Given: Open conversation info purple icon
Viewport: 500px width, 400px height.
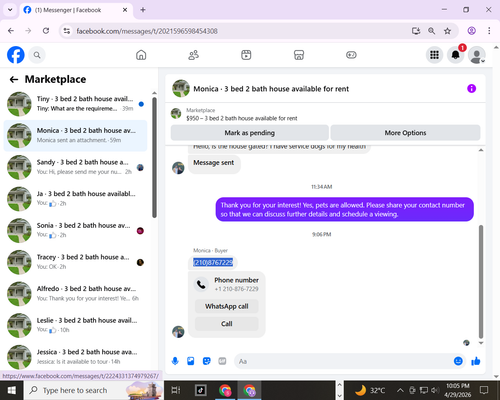Looking at the screenshot, I should [471, 89].
